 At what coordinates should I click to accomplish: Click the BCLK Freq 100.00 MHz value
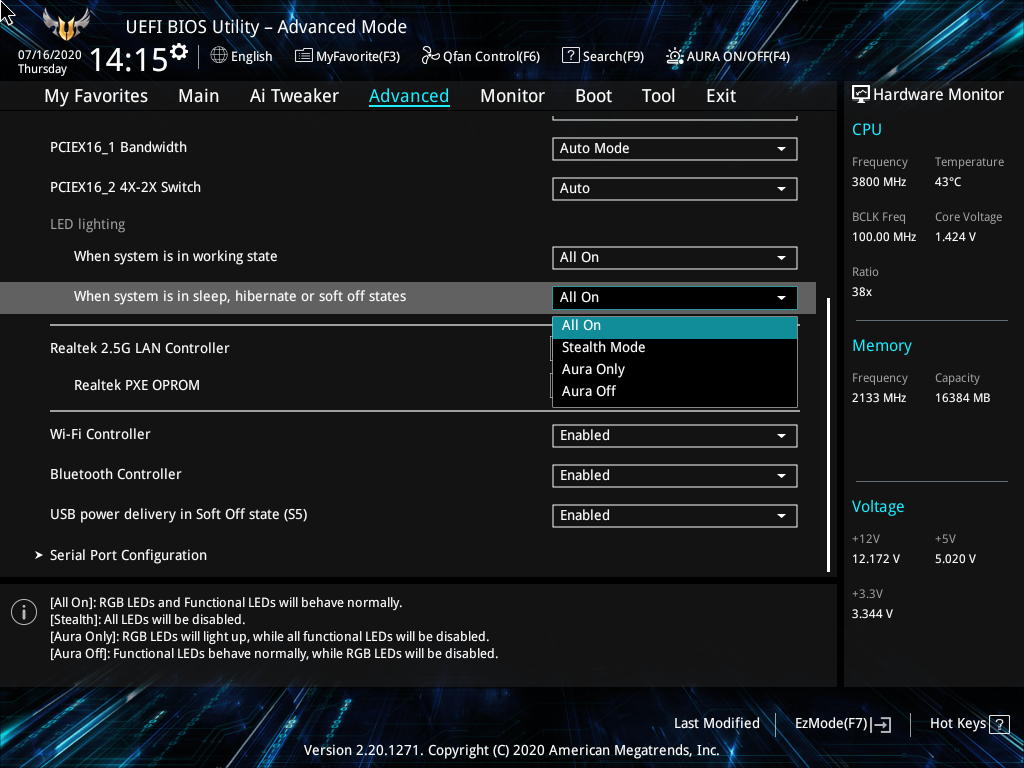(884, 237)
